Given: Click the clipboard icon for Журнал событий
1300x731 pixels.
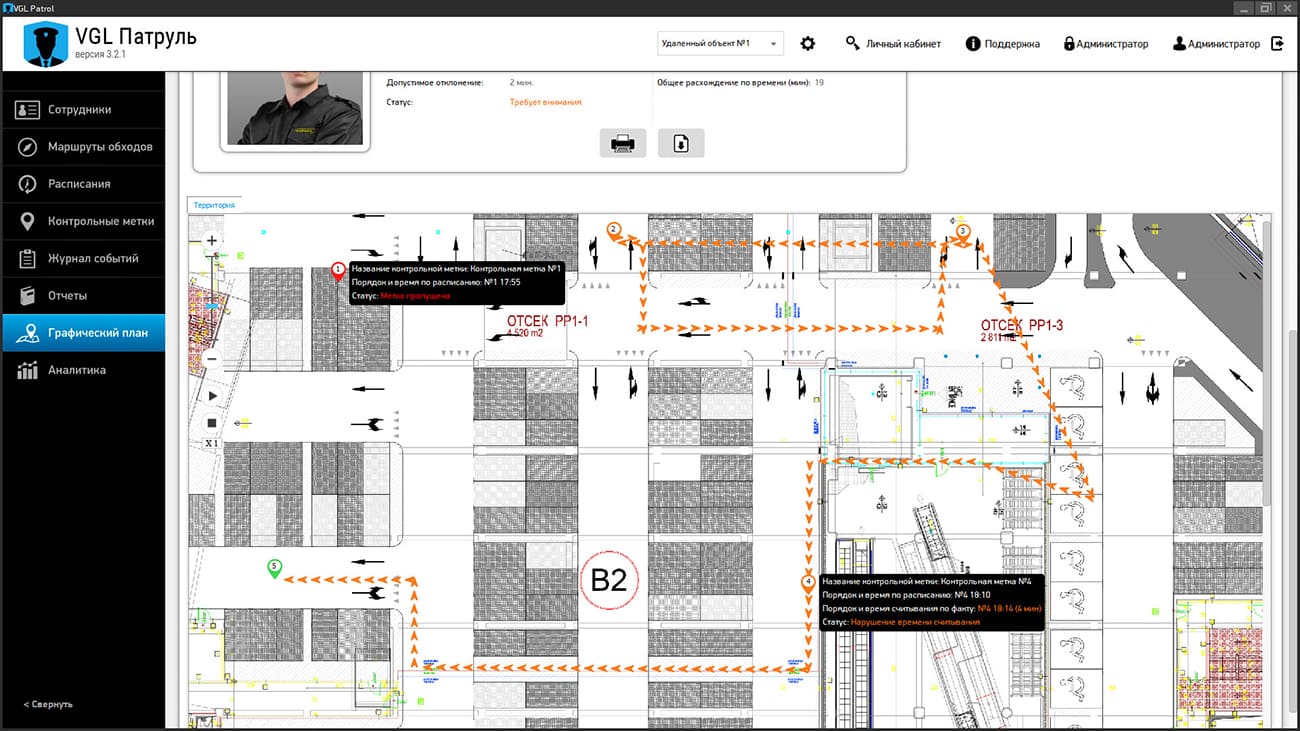Looking at the screenshot, I should click(28, 258).
